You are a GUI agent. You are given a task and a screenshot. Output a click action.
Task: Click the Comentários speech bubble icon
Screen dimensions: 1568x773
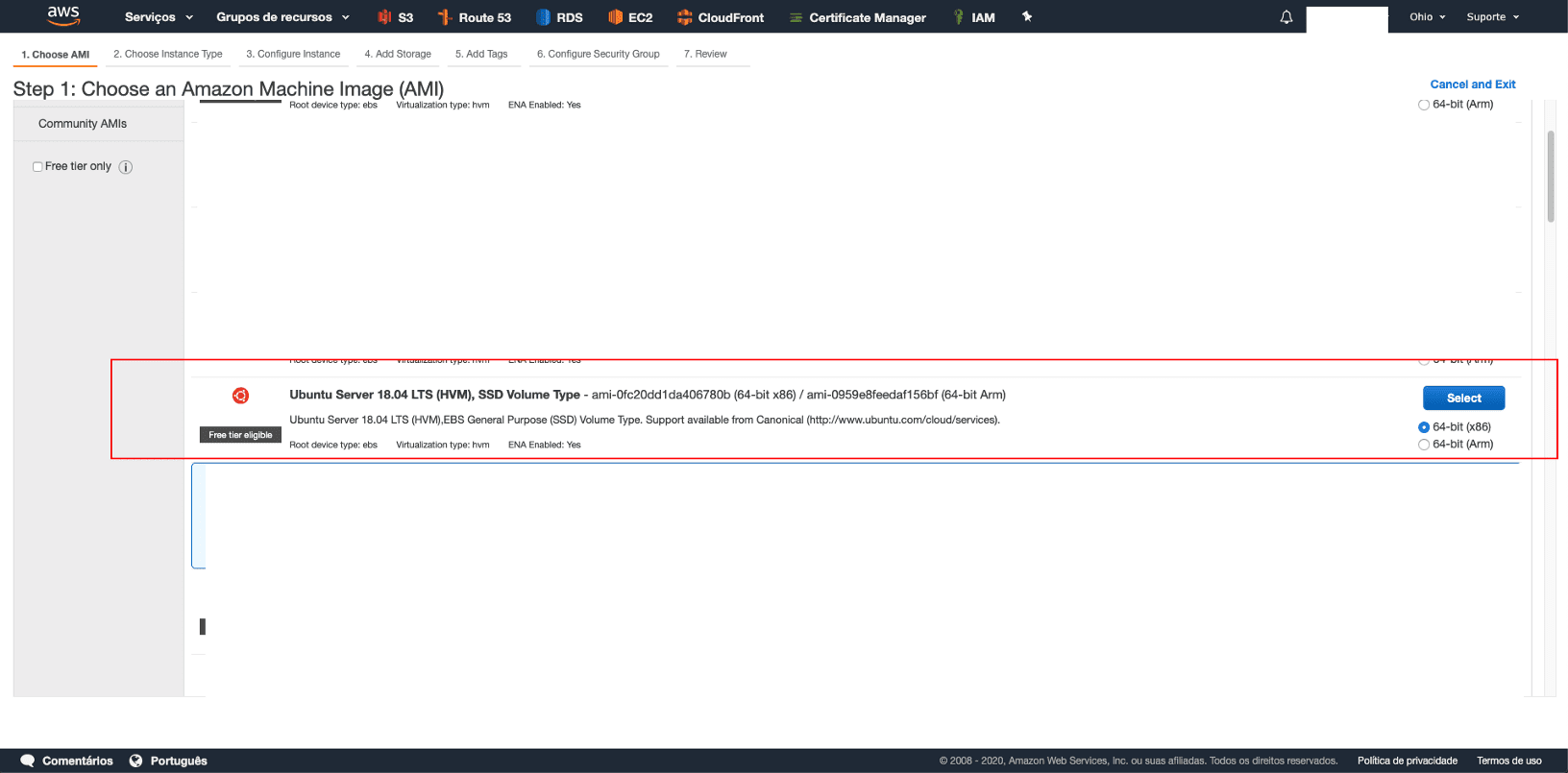click(28, 761)
